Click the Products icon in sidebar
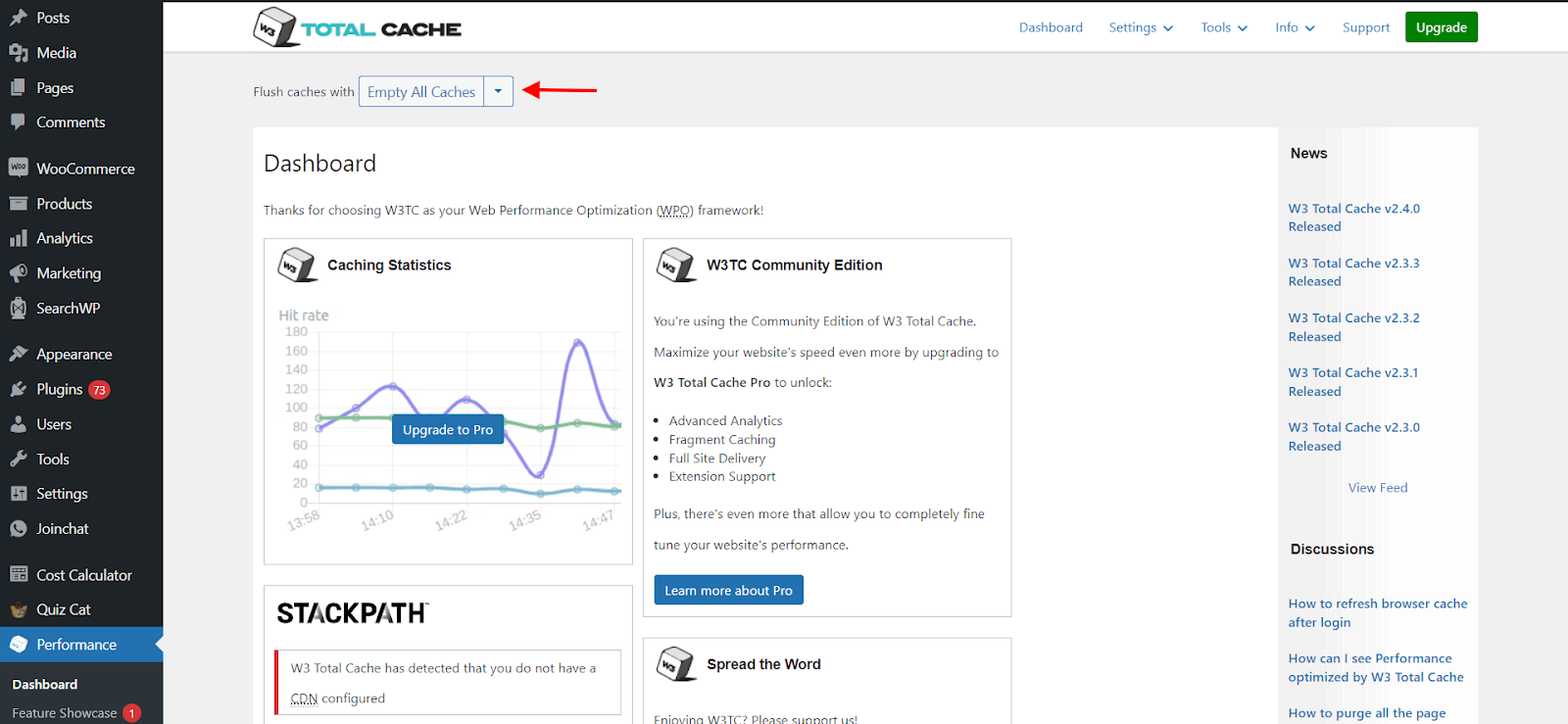 19,204
